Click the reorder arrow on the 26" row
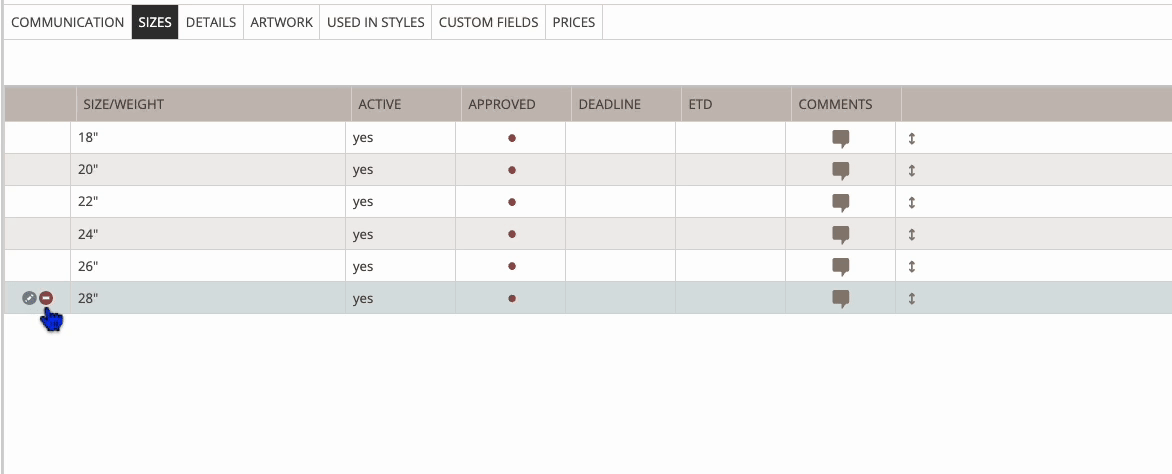This screenshot has width=1172, height=474. (x=912, y=267)
